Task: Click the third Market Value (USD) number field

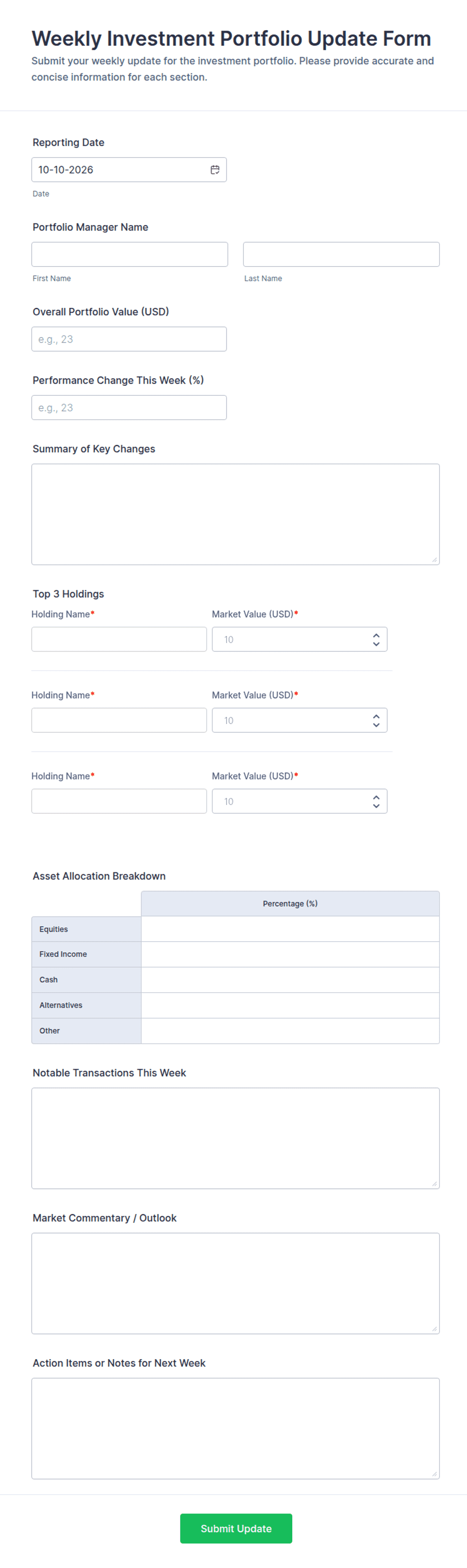Action: tap(300, 801)
